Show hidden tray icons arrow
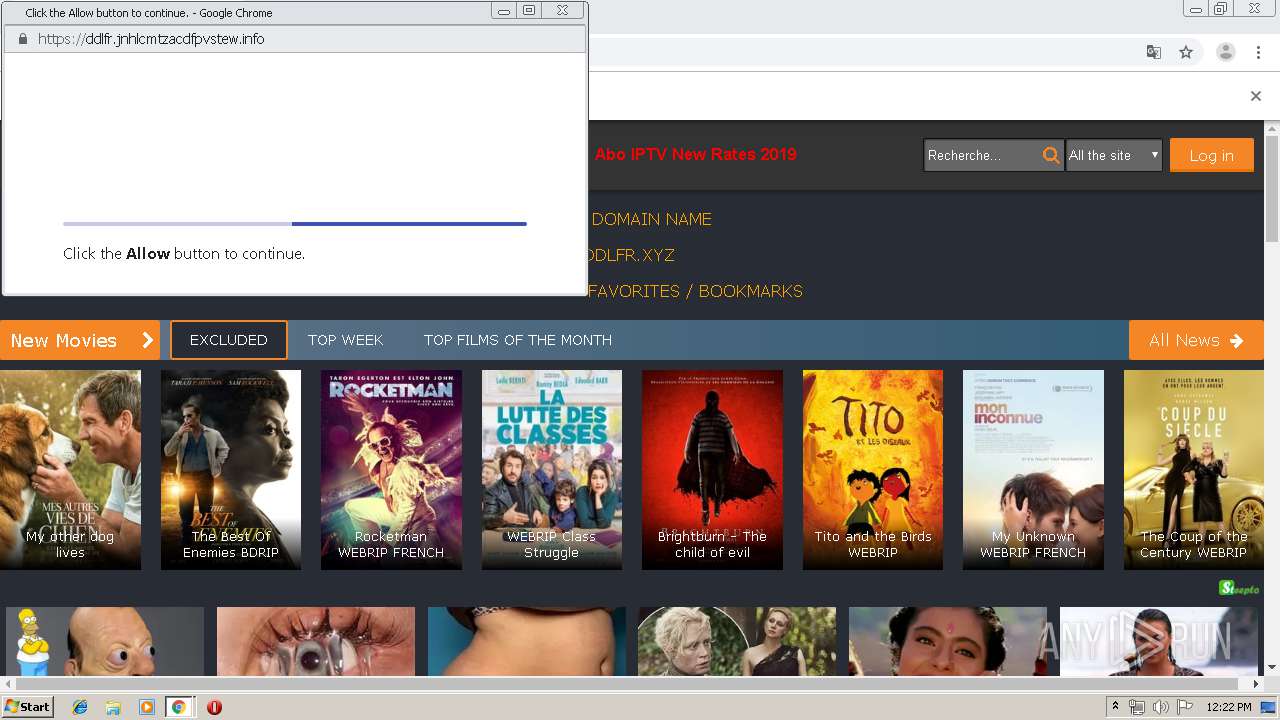1280x720 pixels. tap(1115, 707)
